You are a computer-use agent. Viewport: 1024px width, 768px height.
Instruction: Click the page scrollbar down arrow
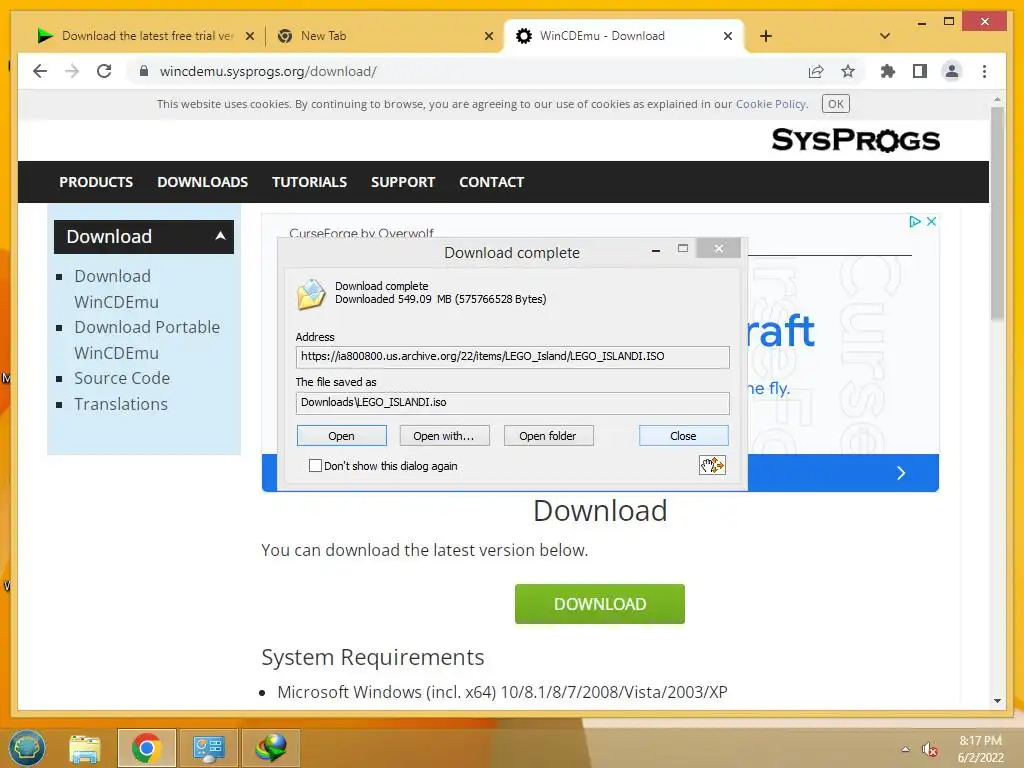click(x=997, y=701)
